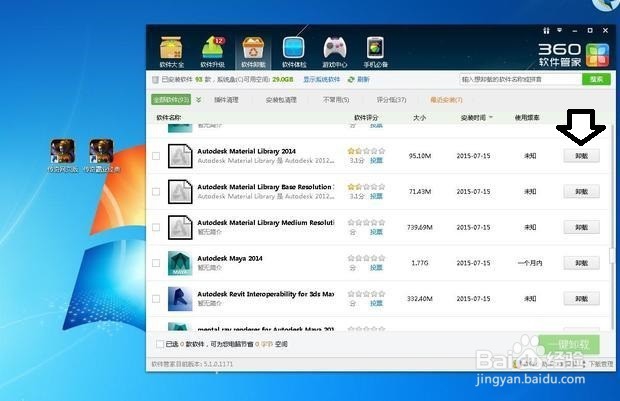
Task: Switch to the 安装包清理 tab
Action: tap(281, 100)
